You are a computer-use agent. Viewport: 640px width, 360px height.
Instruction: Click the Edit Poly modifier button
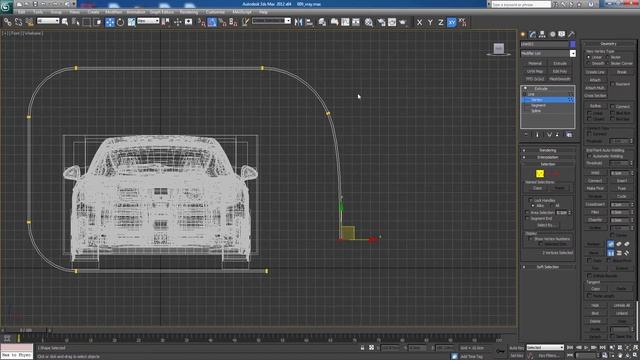[x=560, y=71]
